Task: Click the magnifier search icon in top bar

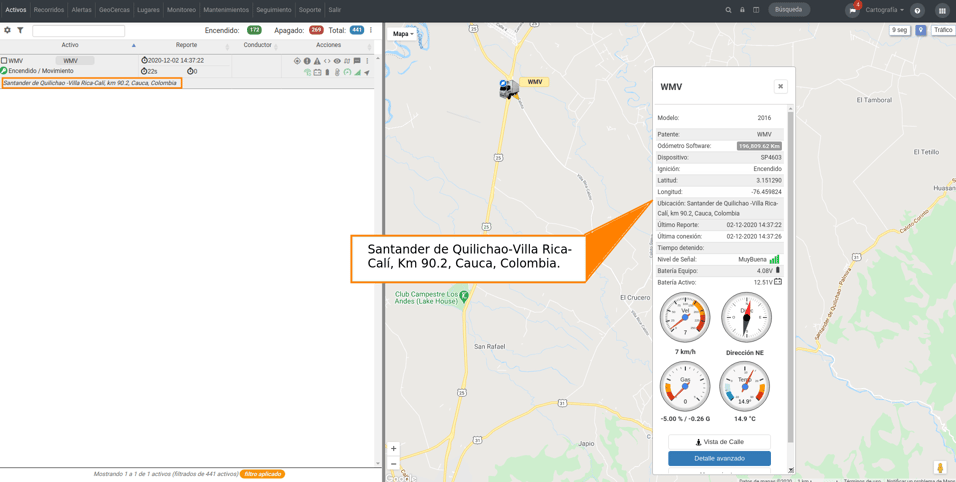Action: 728,10
